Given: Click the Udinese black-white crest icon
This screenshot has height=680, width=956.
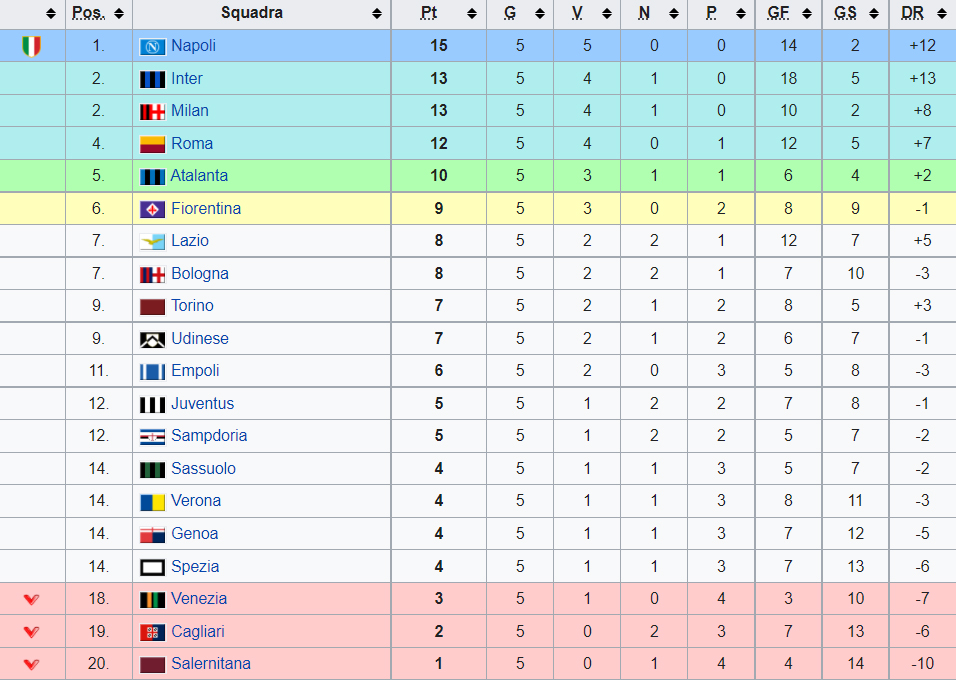Looking at the screenshot, I should click(x=152, y=339).
